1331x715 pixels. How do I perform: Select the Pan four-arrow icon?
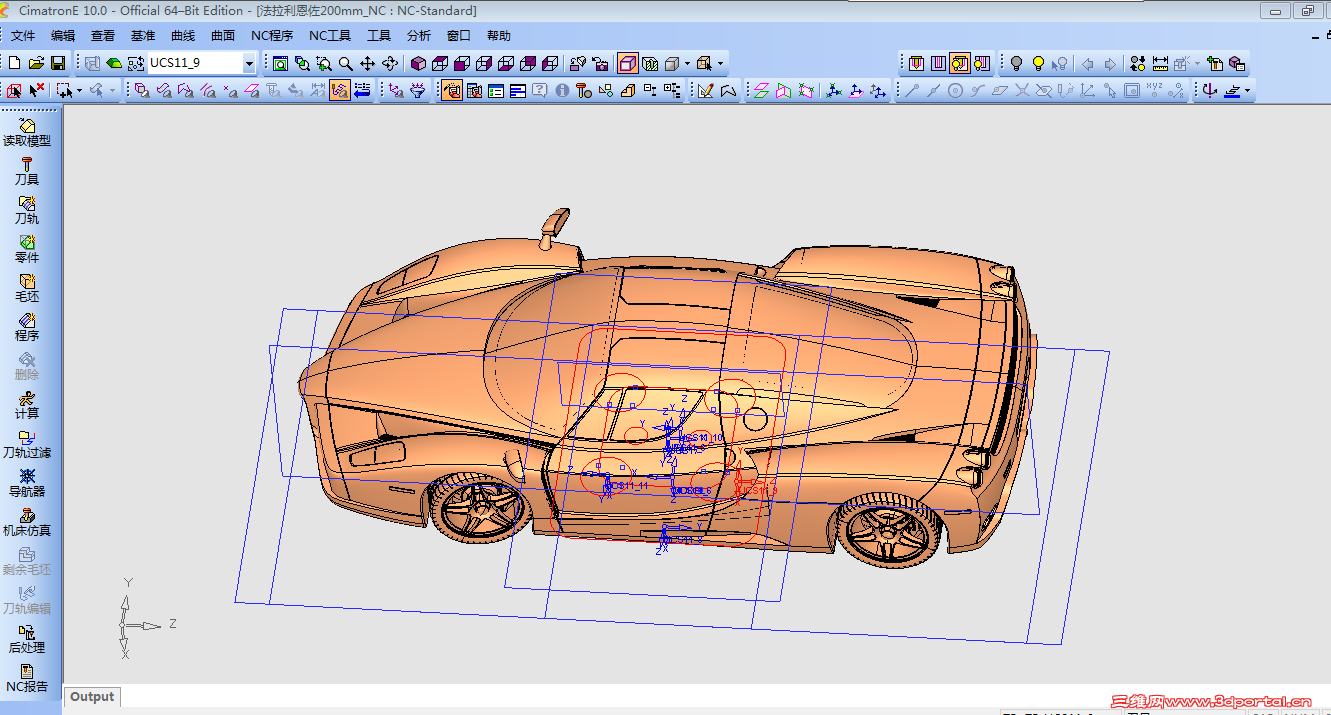[x=367, y=63]
